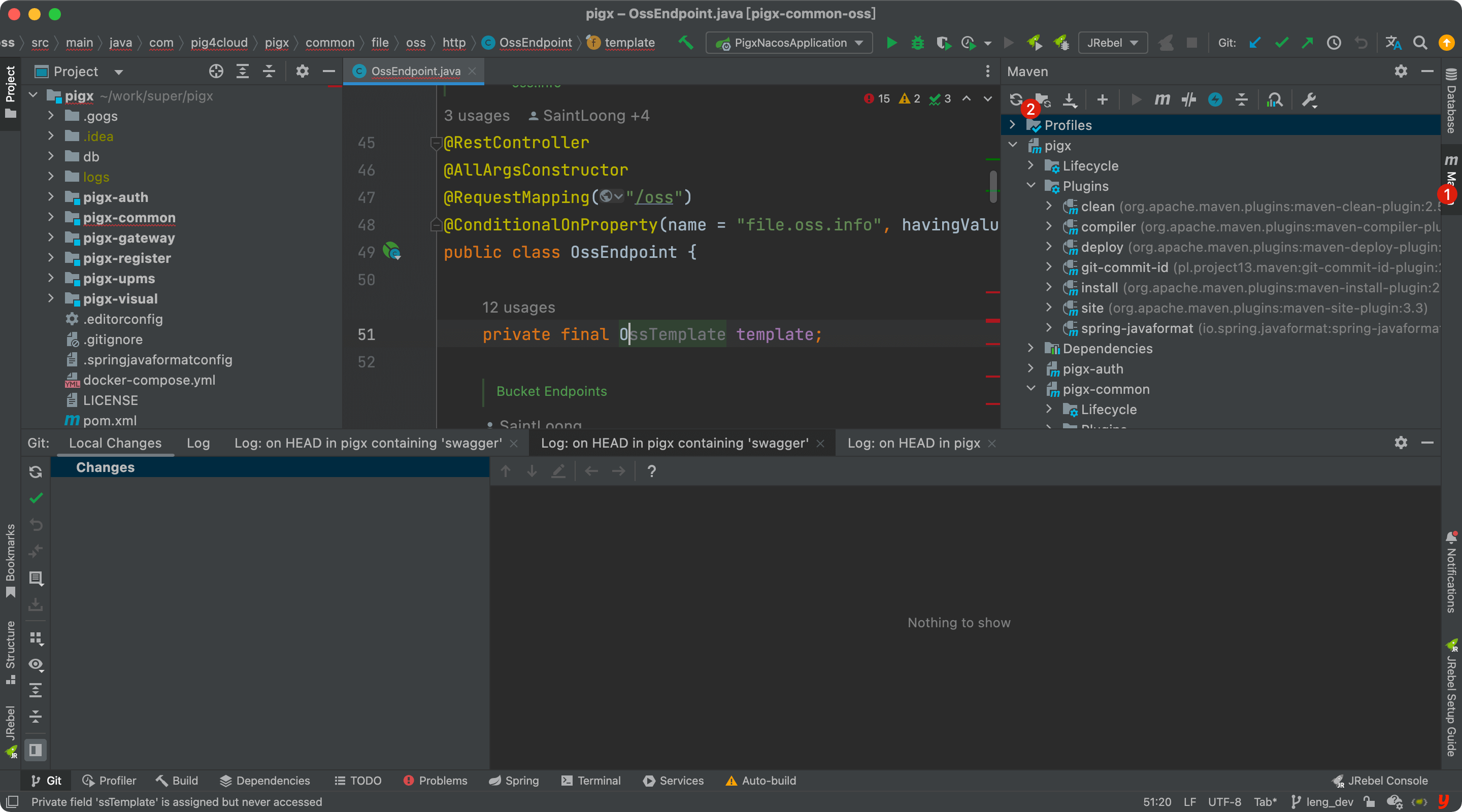
Task: Toggle tool windows quick access icon in status bar
Action: 13,801
